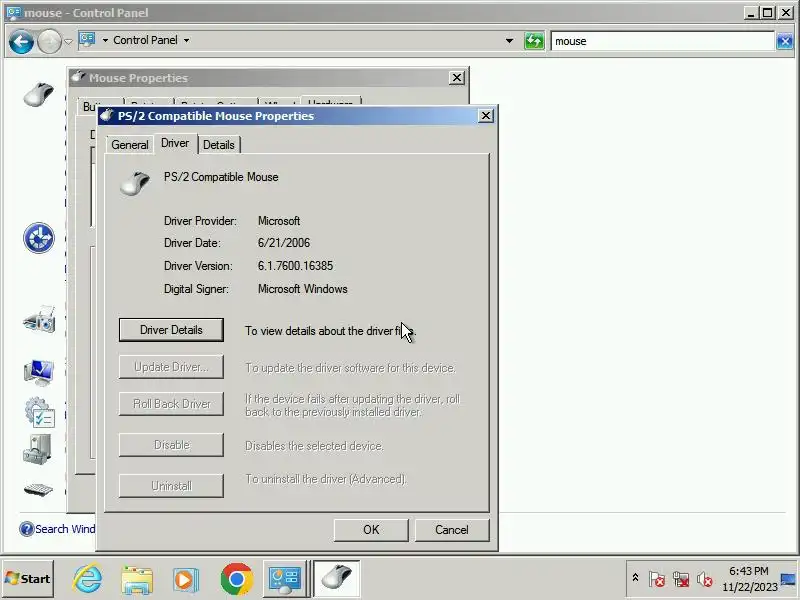Click OK in PS/2 Compatible Mouse Properties
This screenshot has height=600, width=800.
click(371, 530)
